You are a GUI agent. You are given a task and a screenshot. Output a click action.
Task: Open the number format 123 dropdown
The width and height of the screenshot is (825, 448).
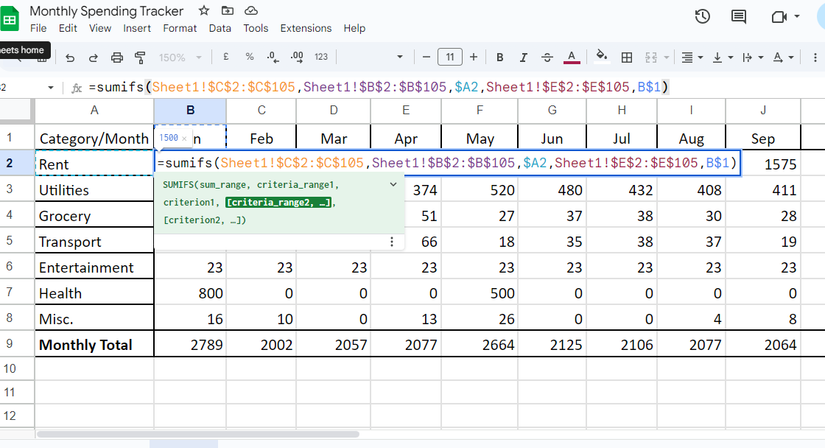coord(321,57)
